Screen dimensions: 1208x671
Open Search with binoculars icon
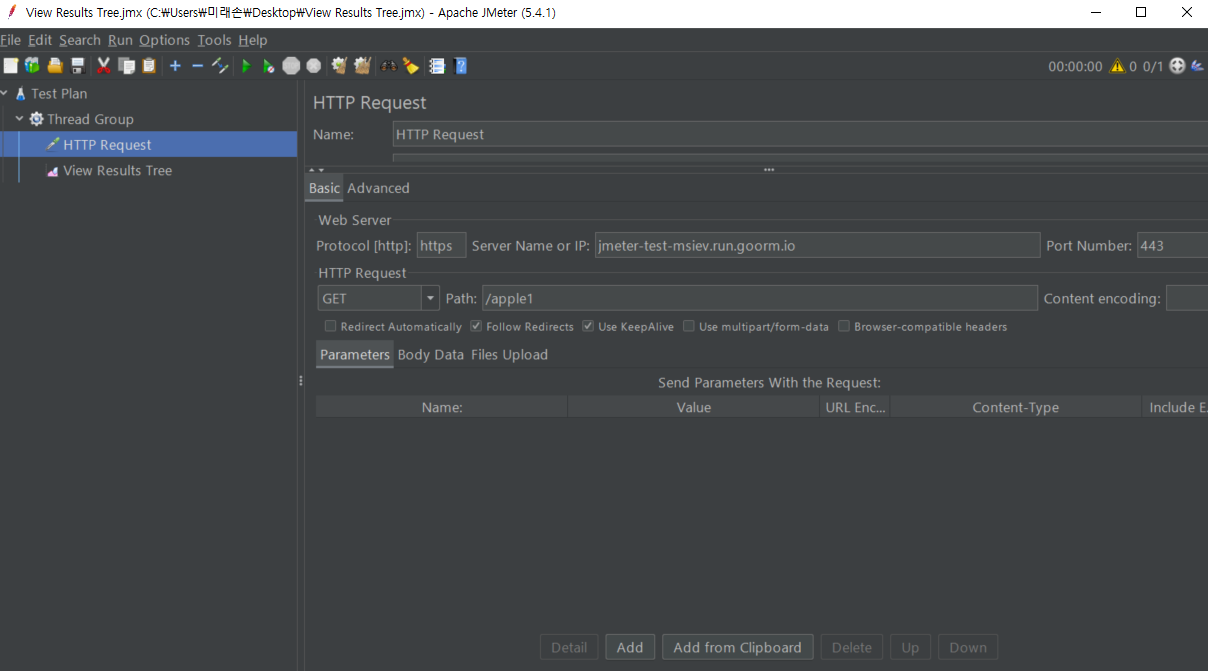pos(388,66)
